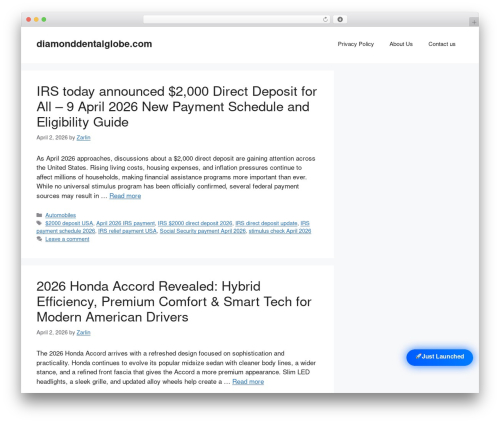Click the comments icon beside Leave a comment
Image resolution: width=500 pixels, height=423 pixels.
(x=39, y=239)
